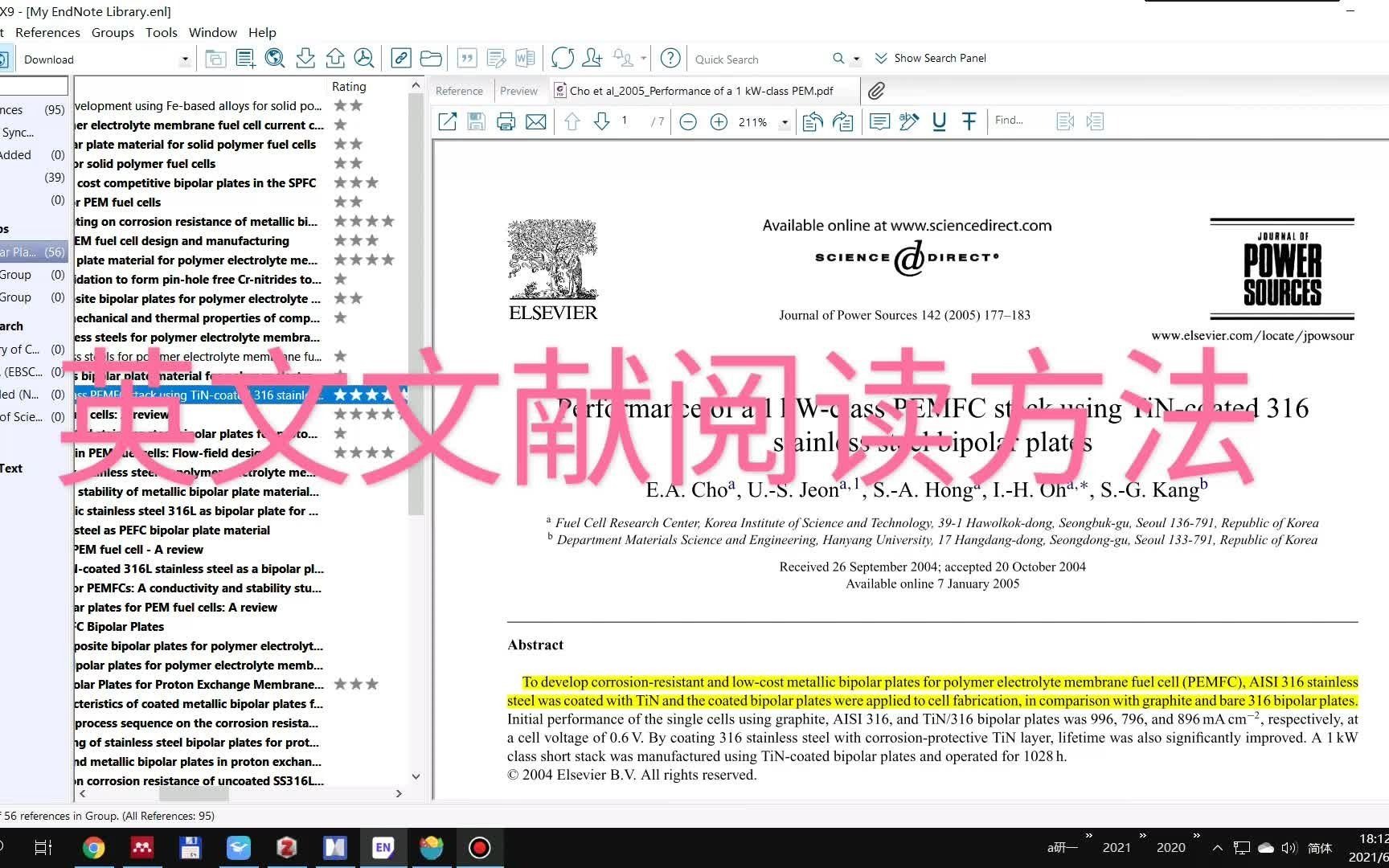Select the Bipolar Pla... (56) group
Screen dimensions: 1389x868
(33, 252)
